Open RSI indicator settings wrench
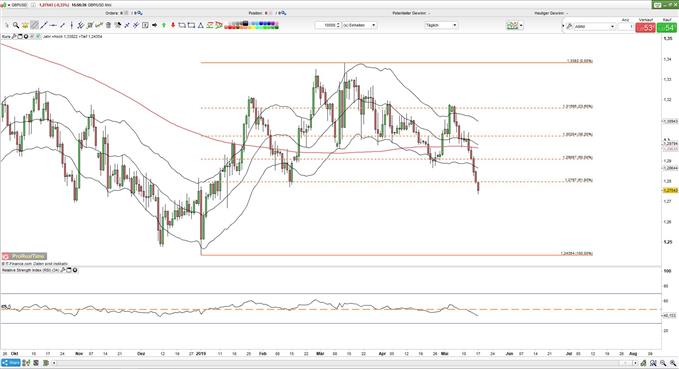 pos(63,270)
